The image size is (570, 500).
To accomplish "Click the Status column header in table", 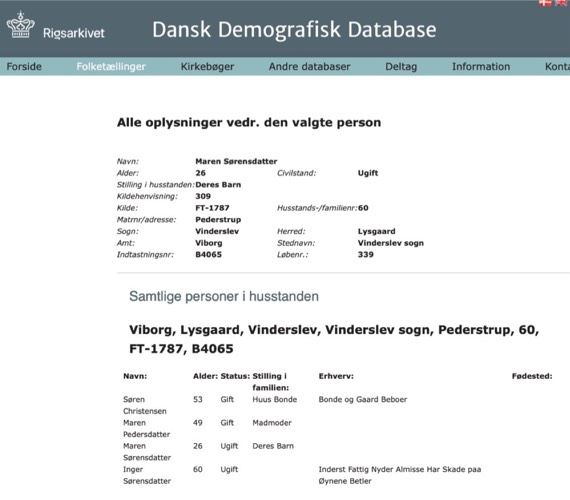I will (x=235, y=376).
